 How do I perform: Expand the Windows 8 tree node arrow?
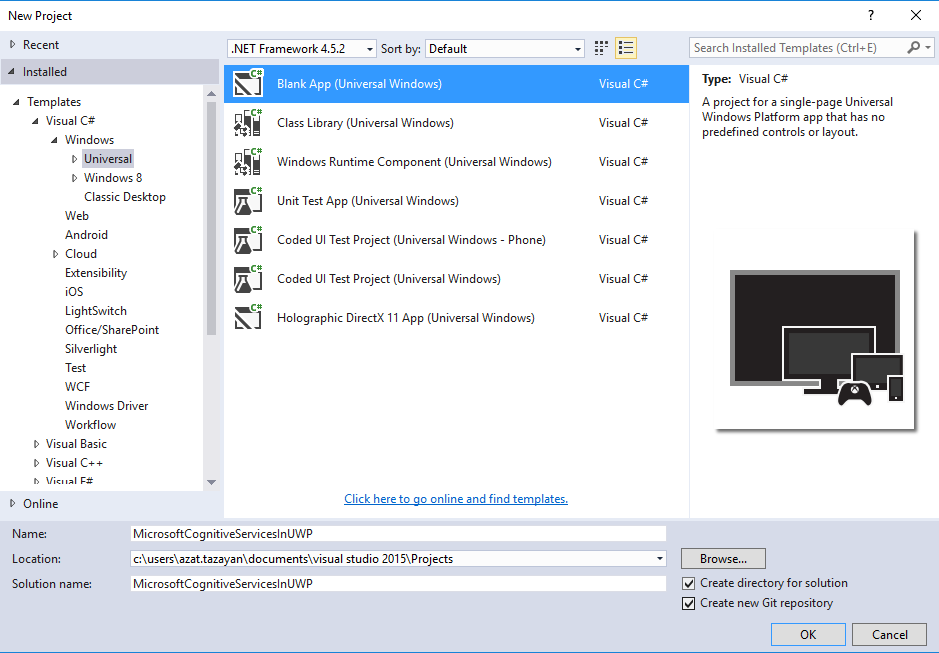[74, 178]
